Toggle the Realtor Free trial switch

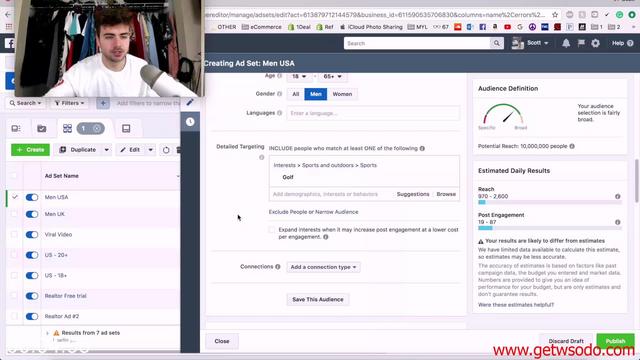tap(31, 296)
